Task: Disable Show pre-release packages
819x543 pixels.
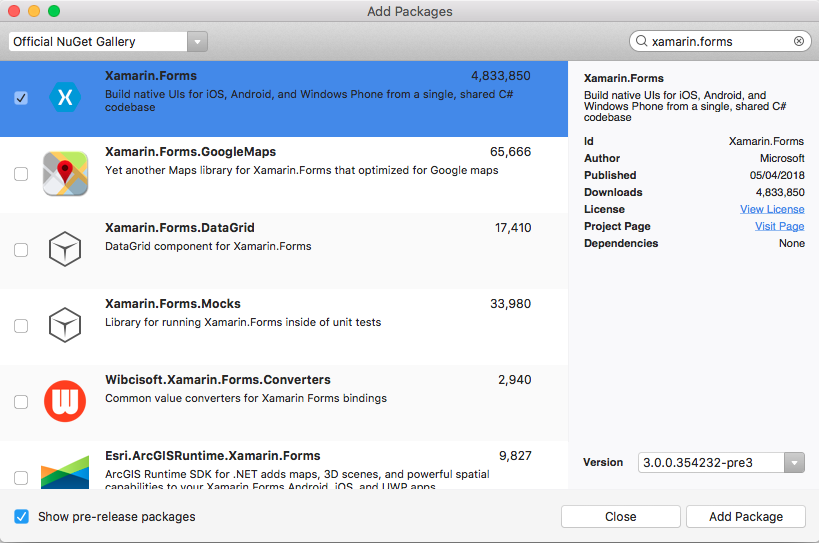Action: [21, 517]
